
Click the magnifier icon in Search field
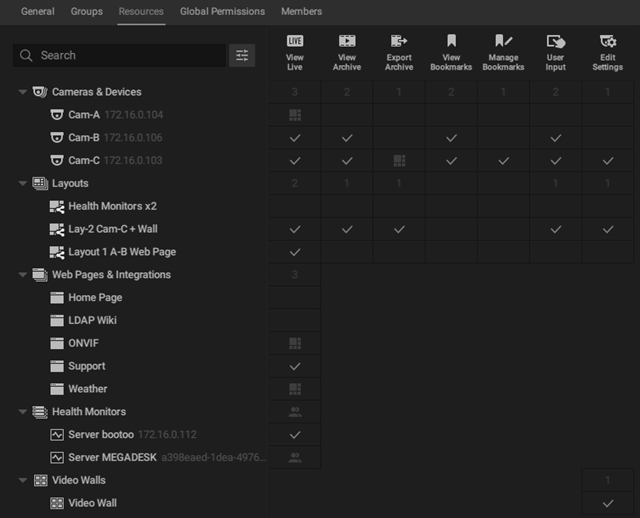pos(26,56)
